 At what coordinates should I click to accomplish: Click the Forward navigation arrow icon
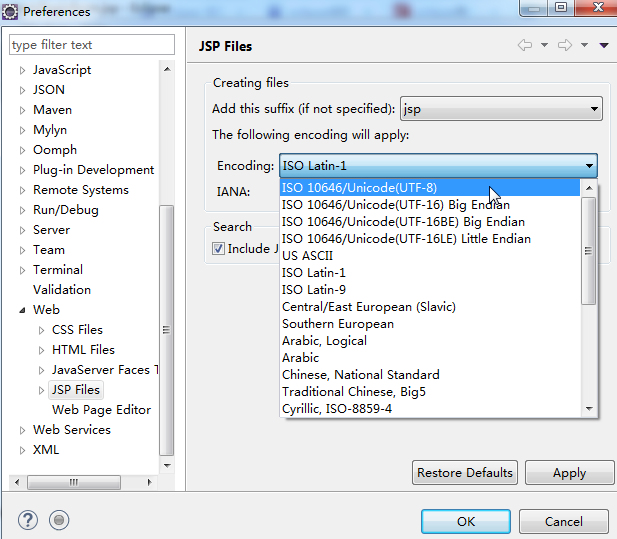pos(565,45)
